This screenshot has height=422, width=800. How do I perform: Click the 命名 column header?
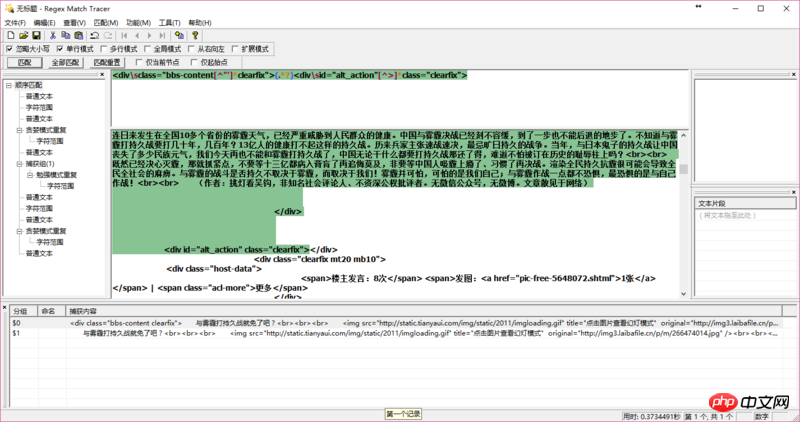coord(53,311)
